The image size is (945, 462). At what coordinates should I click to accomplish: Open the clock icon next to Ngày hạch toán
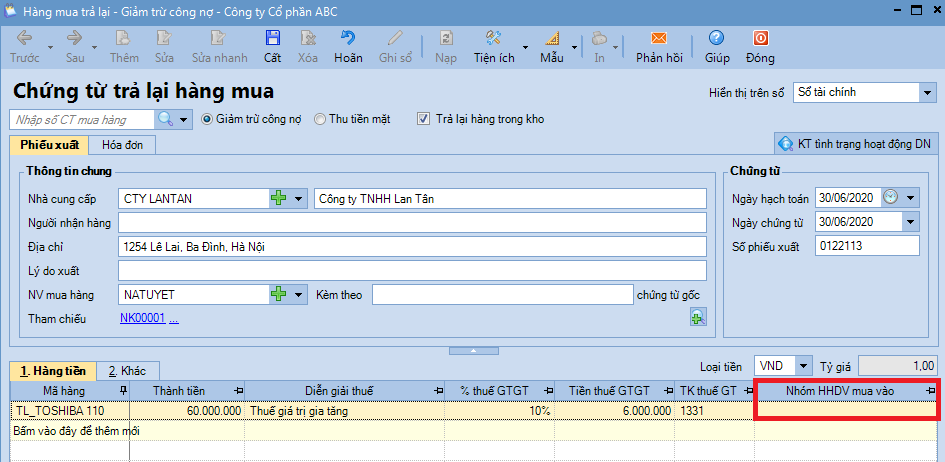click(x=890, y=197)
